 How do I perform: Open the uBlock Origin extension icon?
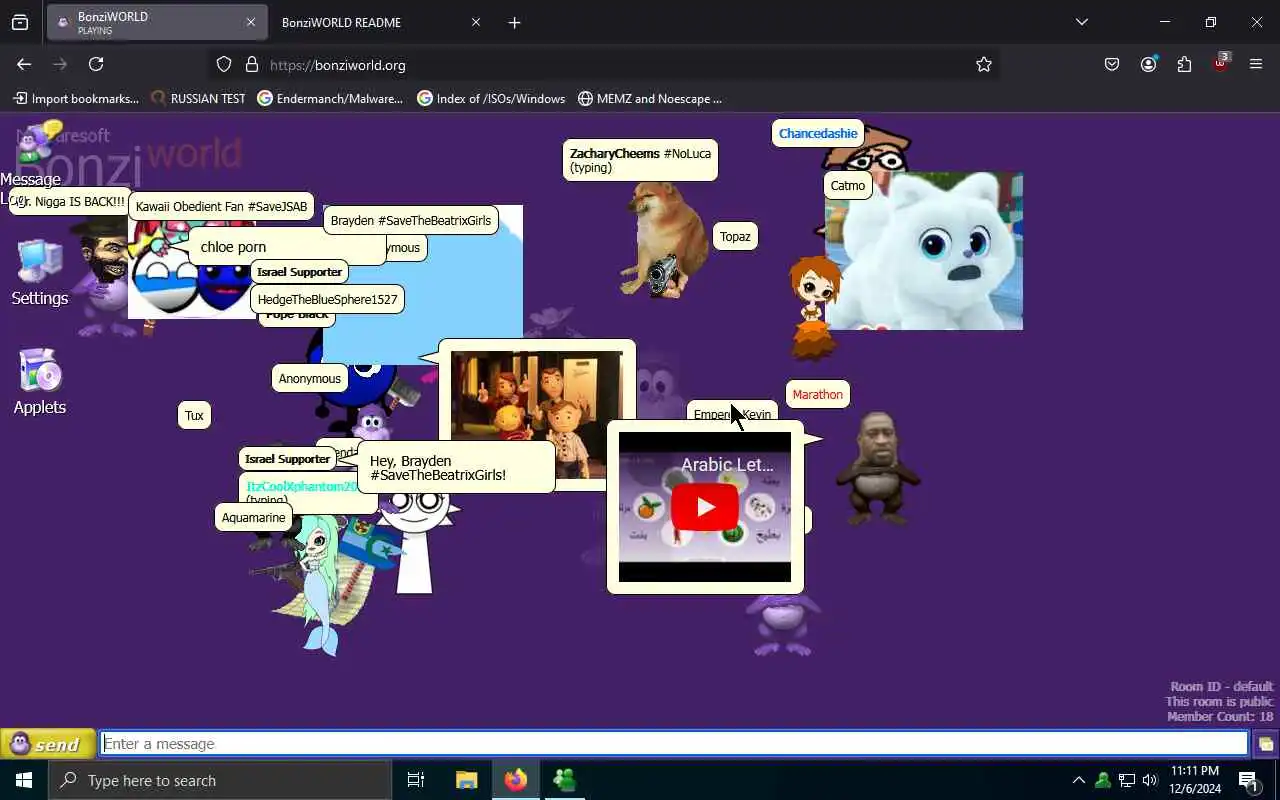point(1221,62)
